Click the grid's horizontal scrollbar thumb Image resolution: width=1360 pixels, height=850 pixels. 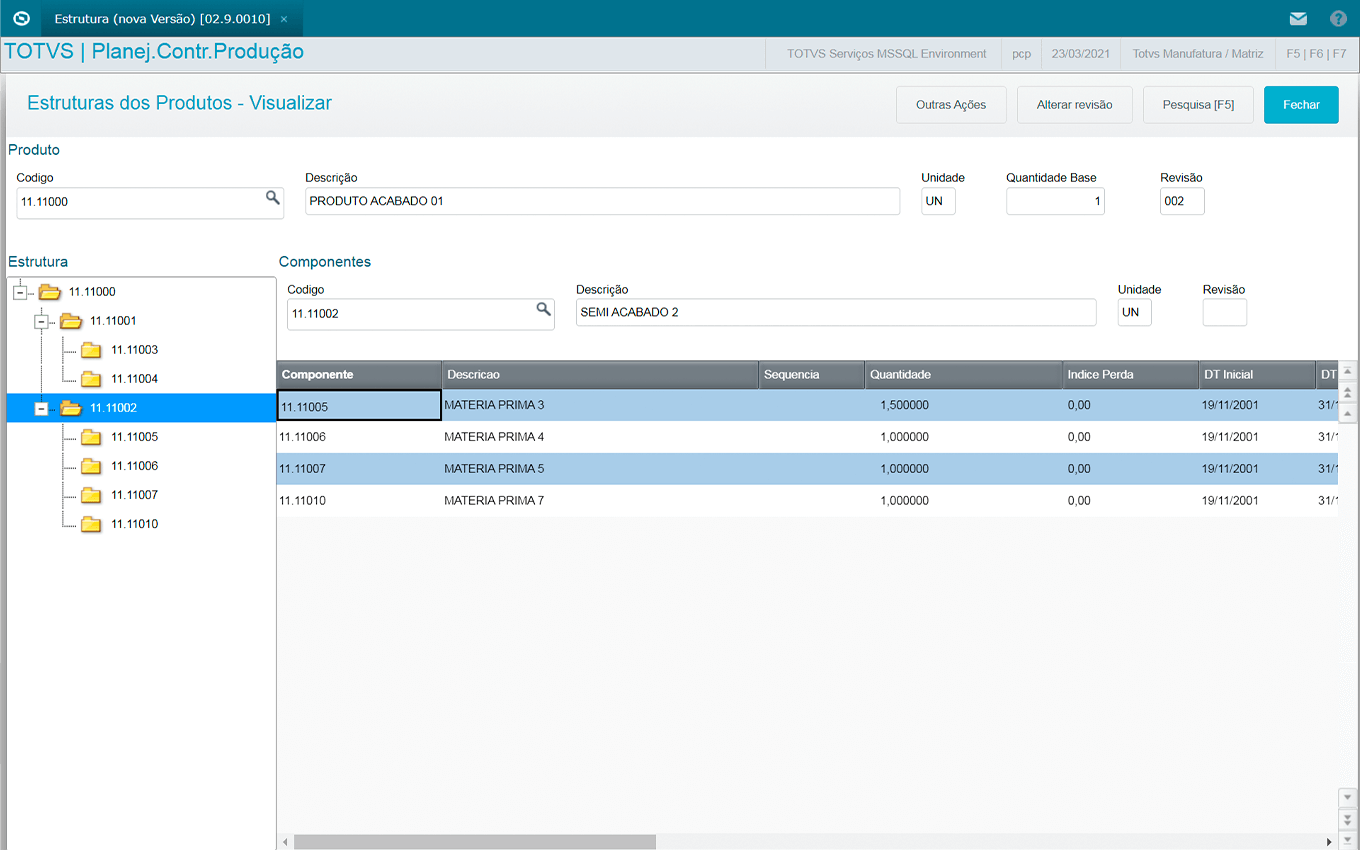[474, 842]
